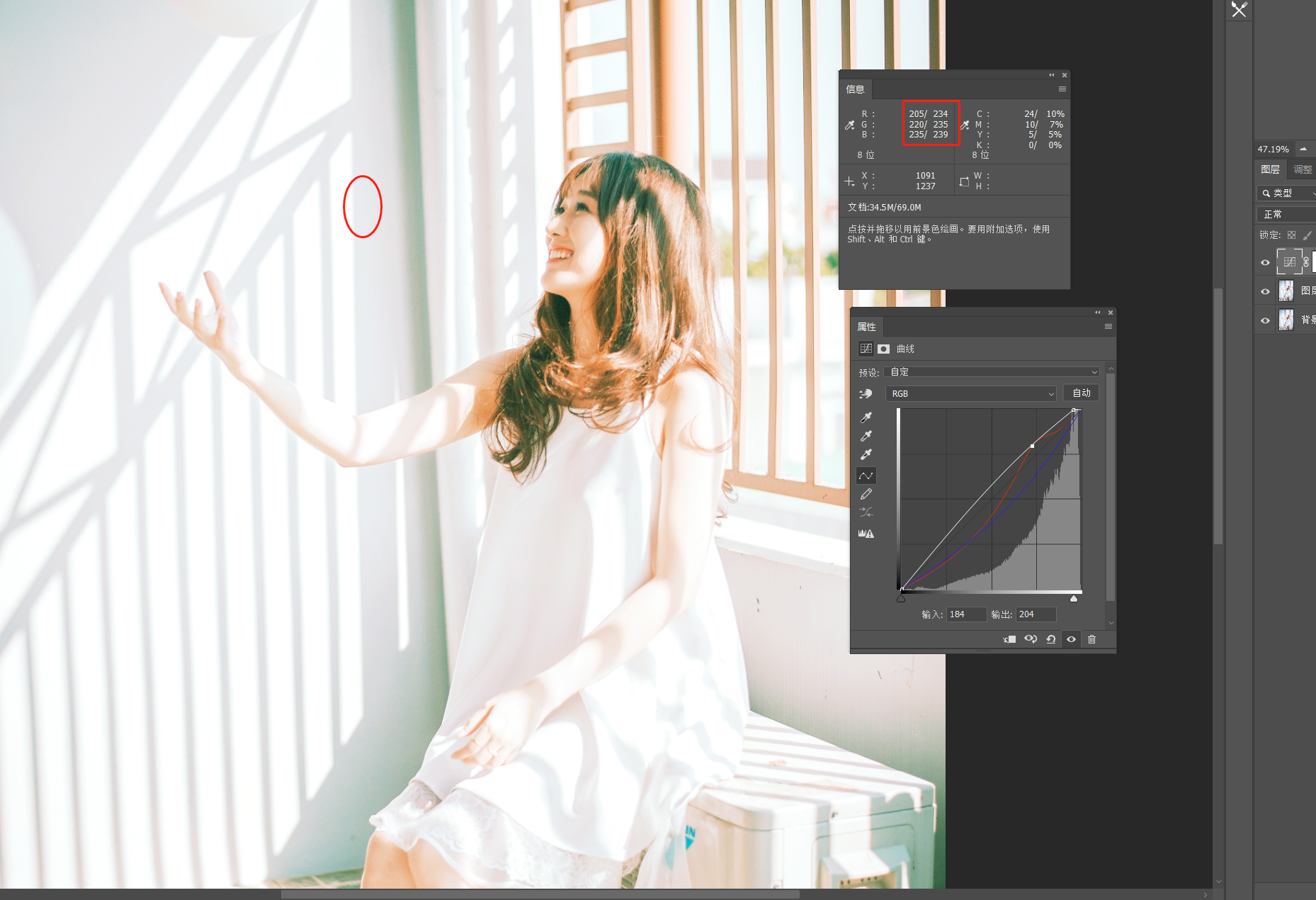Click the 自动 auto button
The height and width of the screenshot is (900, 1316).
tap(1081, 393)
